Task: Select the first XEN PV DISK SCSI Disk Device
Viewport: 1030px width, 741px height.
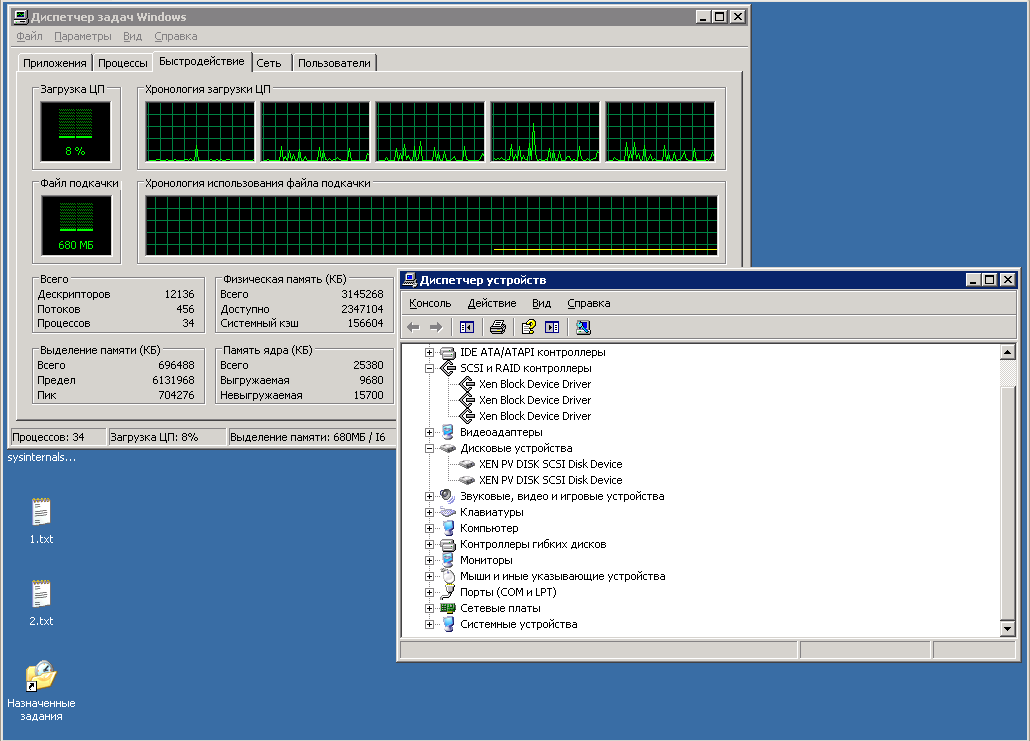Action: point(550,464)
